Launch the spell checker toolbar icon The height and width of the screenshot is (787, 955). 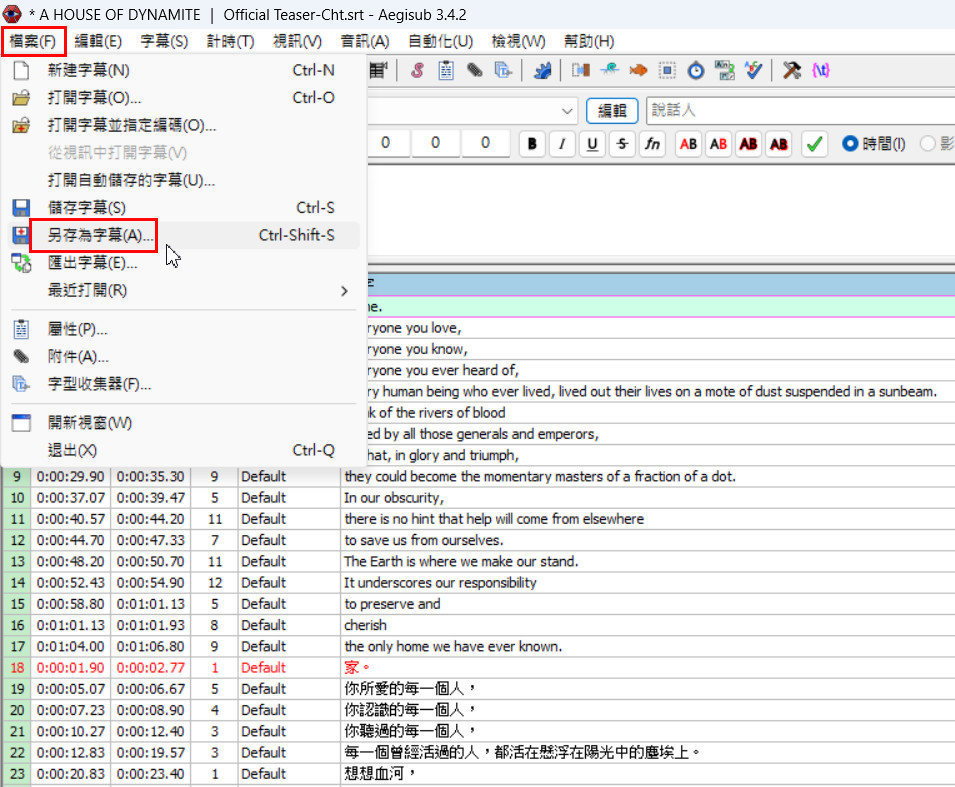click(x=753, y=71)
